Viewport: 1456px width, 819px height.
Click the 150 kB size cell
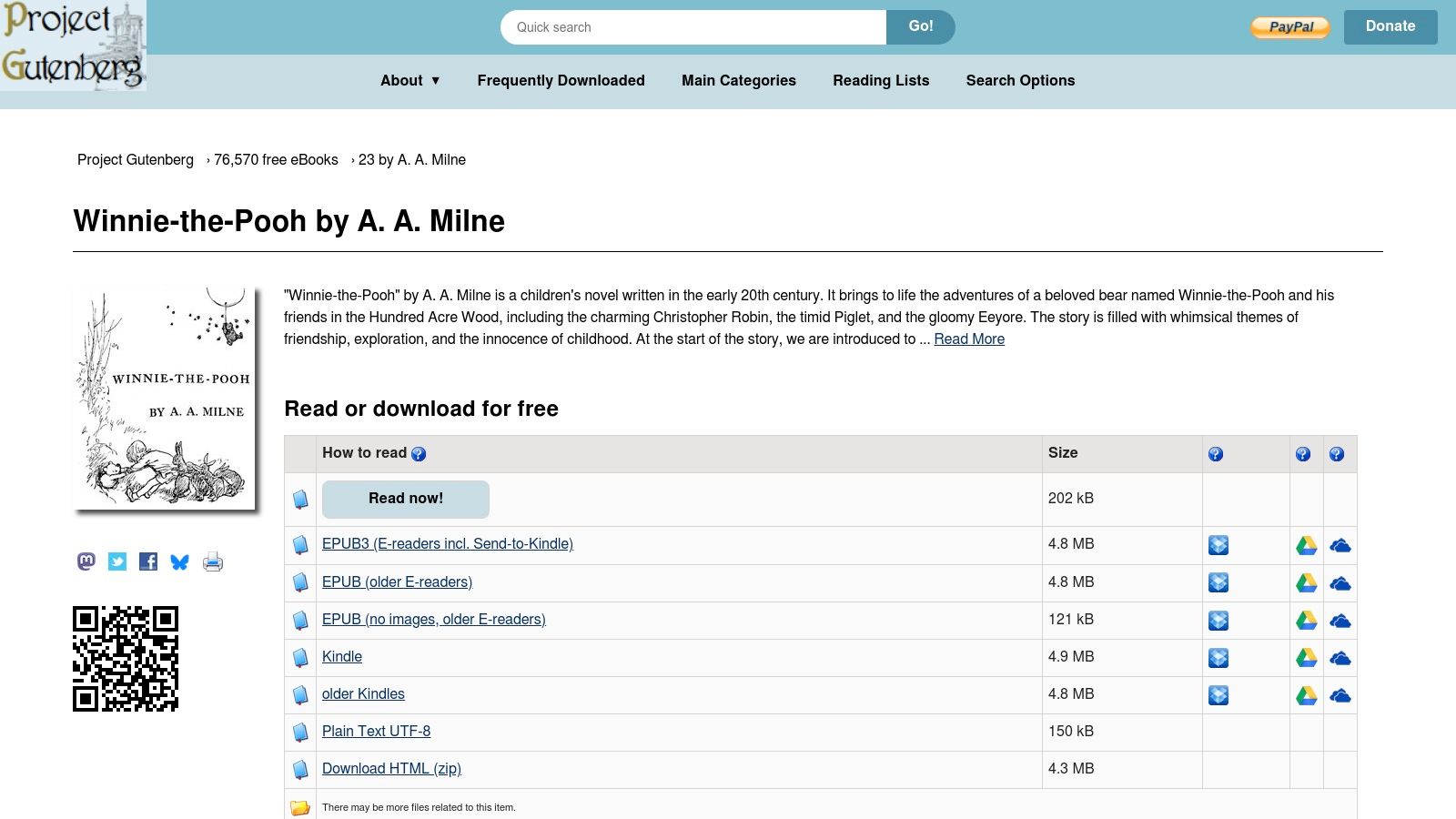click(1122, 732)
